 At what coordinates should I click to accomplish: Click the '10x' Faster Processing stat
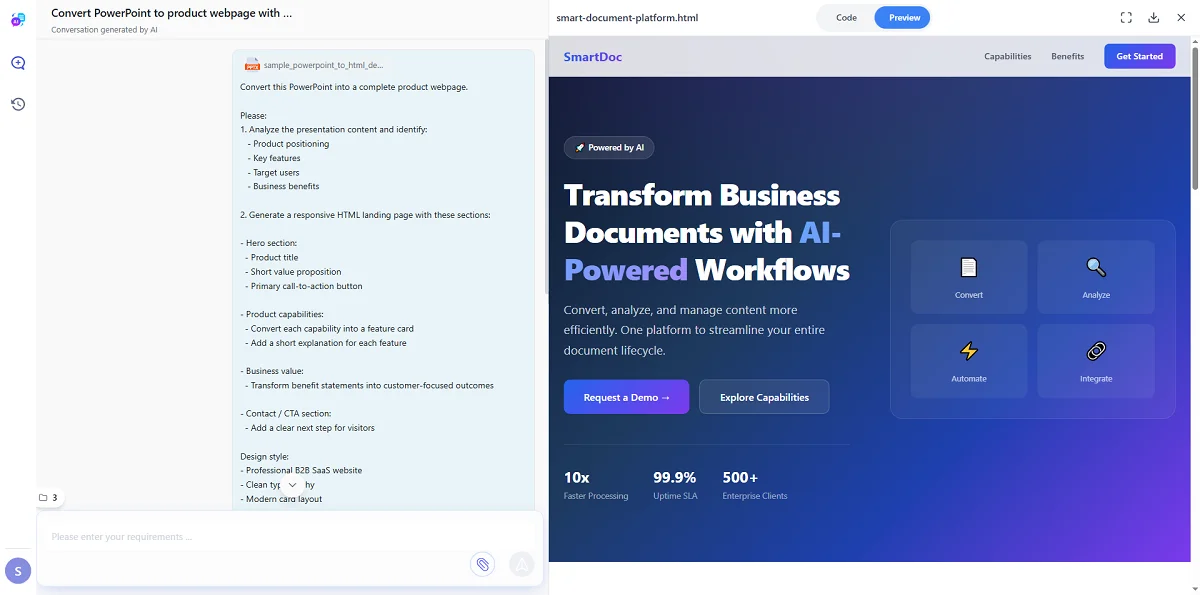point(596,485)
